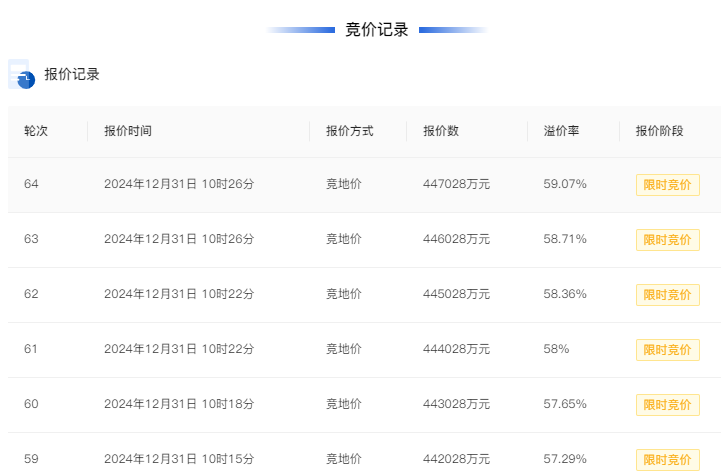721x472 pixels.
Task: Click the 报价方式 column header
Action: point(350,131)
